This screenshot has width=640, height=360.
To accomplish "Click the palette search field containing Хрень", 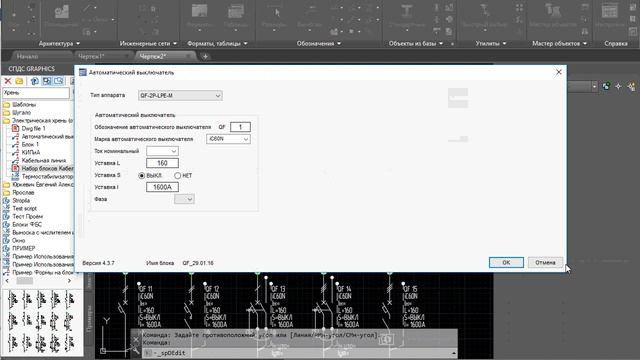I will pyautogui.click(x=36, y=93).
